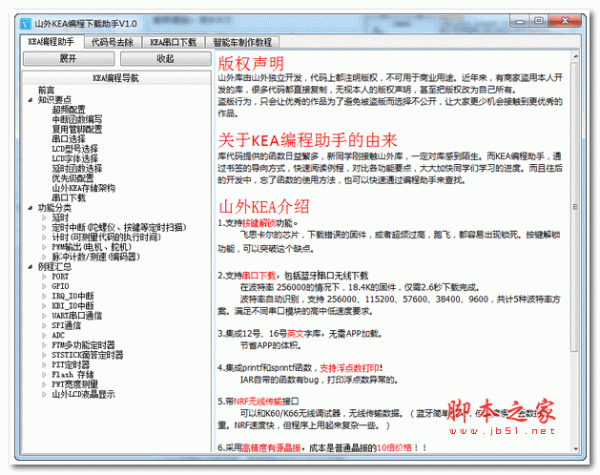The height and width of the screenshot is (475, 600).
Task: Expand the 延时 node arrow
Action: click(x=44, y=218)
